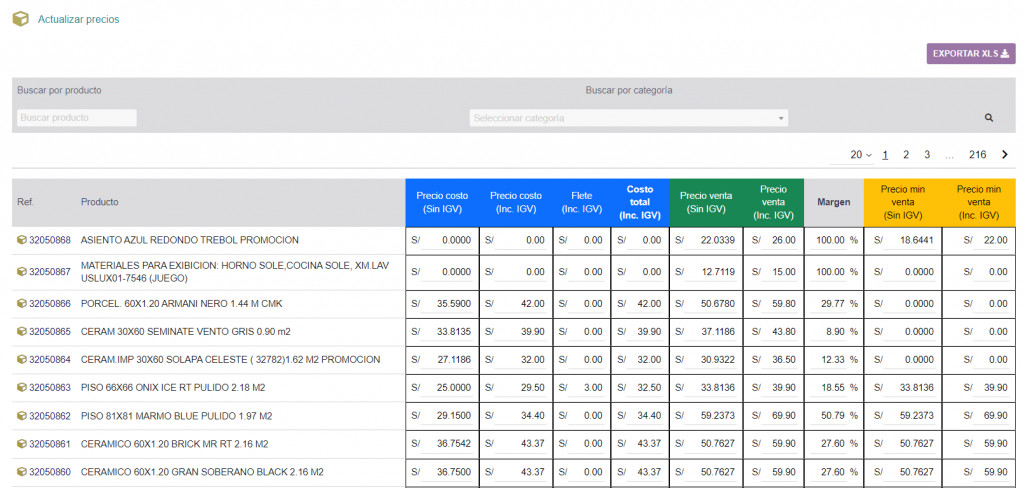
Task: Edit Precio venta Inc. IGV for ASIENTO AZUL
Action: (779, 240)
